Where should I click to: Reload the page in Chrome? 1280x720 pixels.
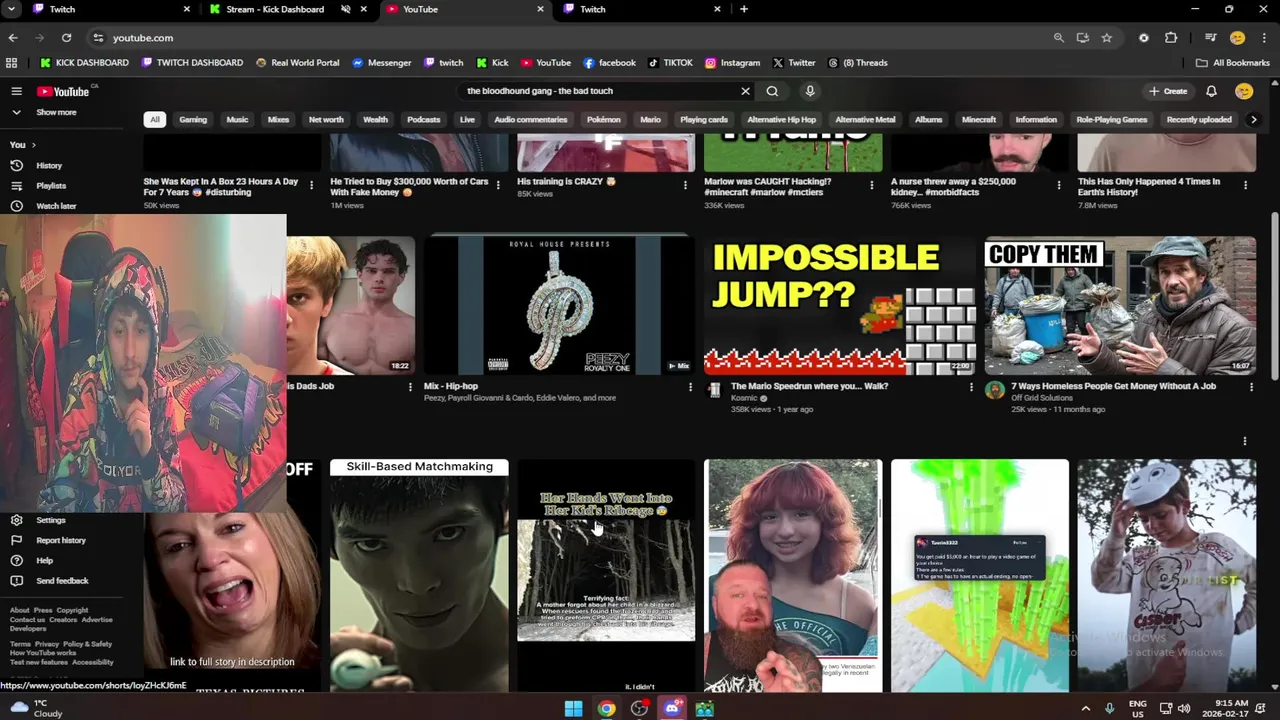[66, 38]
